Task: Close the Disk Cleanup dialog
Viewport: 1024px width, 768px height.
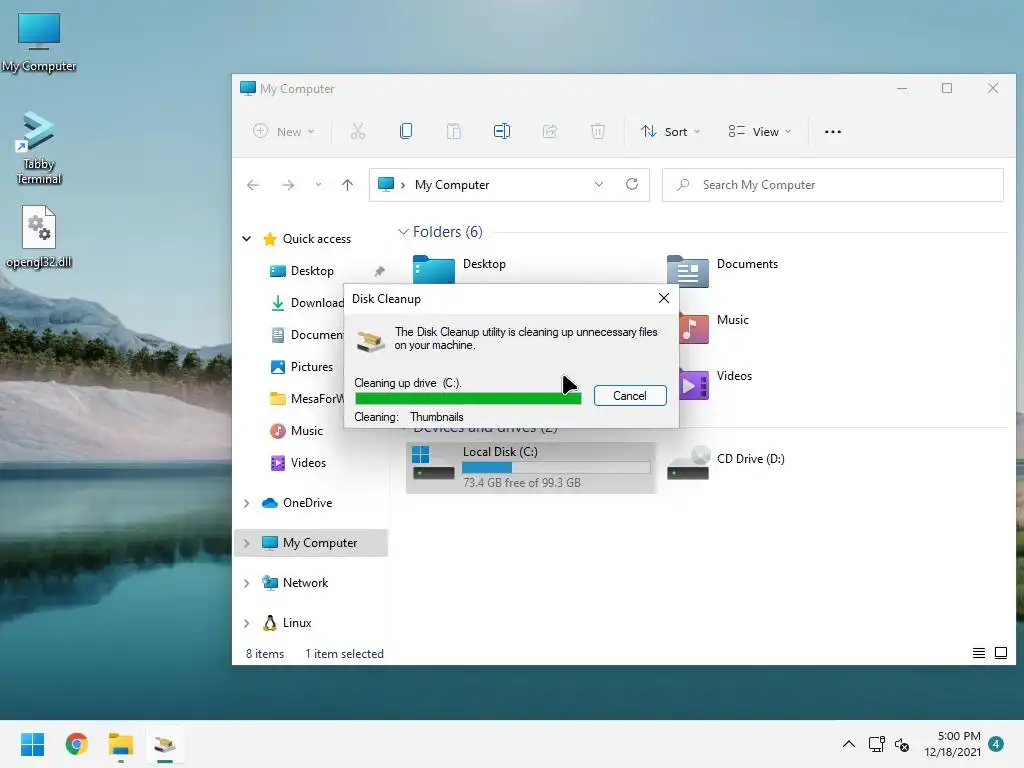Action: [x=664, y=298]
